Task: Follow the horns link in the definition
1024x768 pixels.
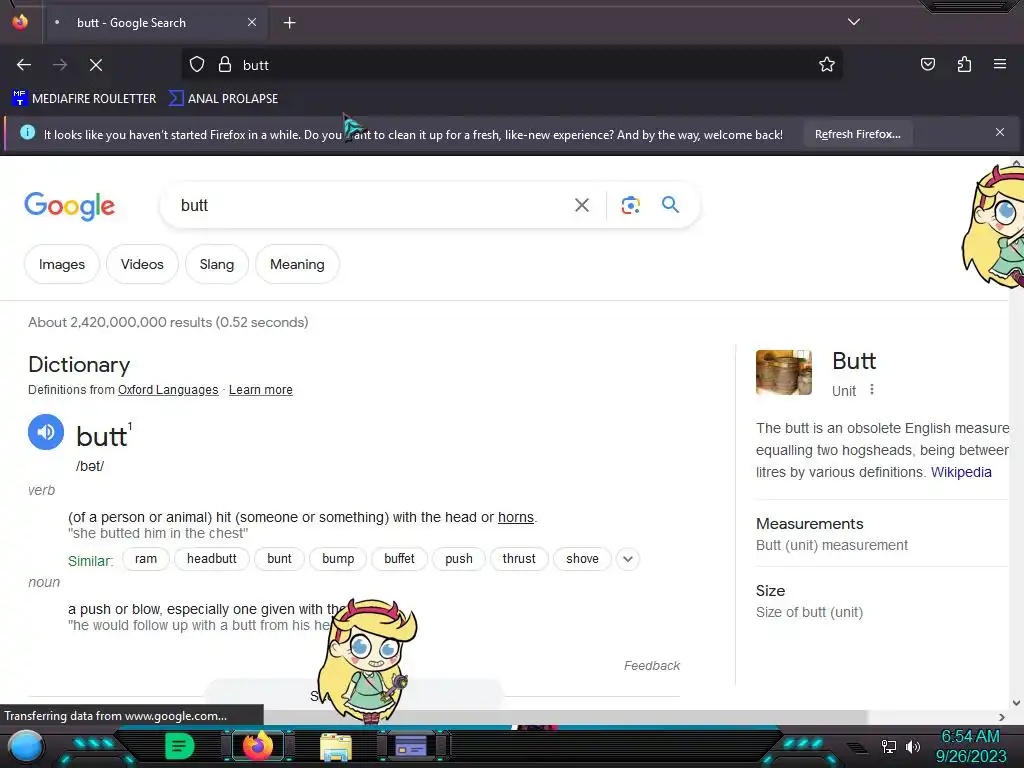Action: [516, 517]
